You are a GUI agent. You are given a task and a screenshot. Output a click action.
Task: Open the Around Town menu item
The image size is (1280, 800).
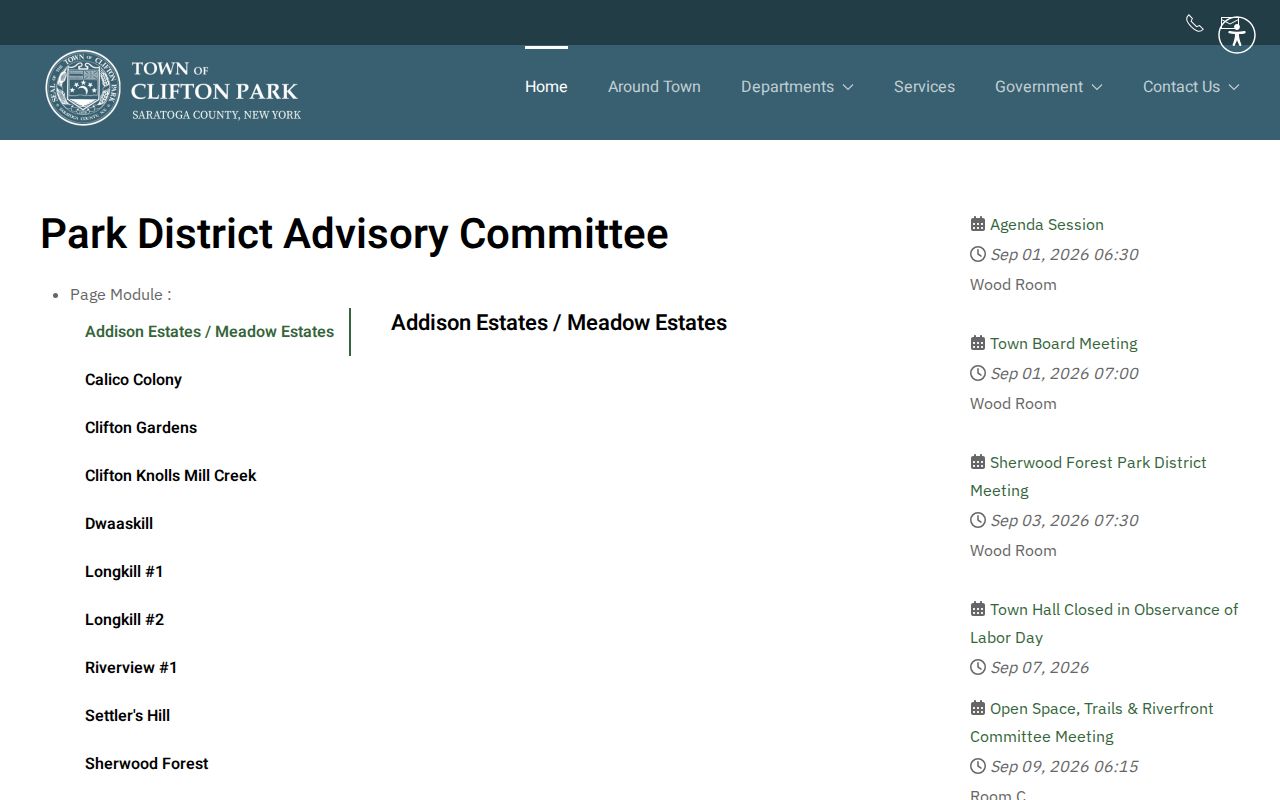tap(654, 87)
